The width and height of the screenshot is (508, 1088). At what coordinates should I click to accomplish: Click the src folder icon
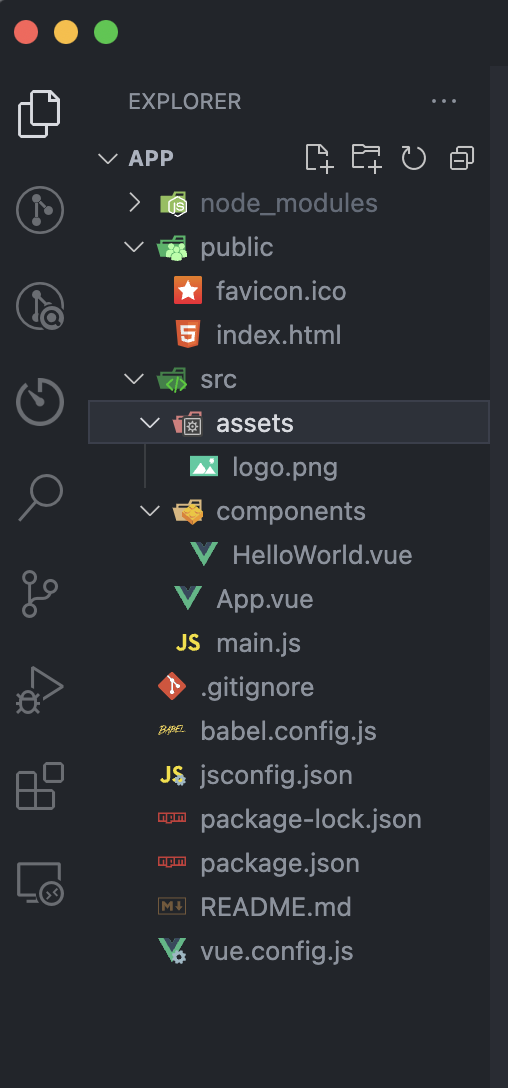pyautogui.click(x=172, y=380)
